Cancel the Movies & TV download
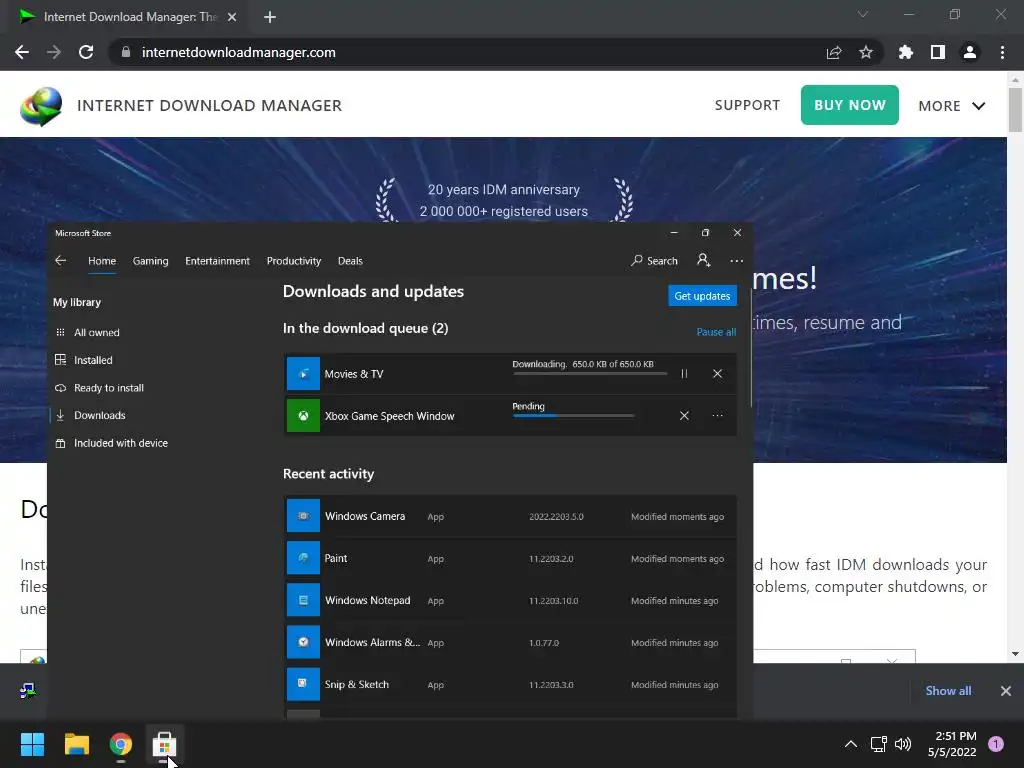 (717, 374)
